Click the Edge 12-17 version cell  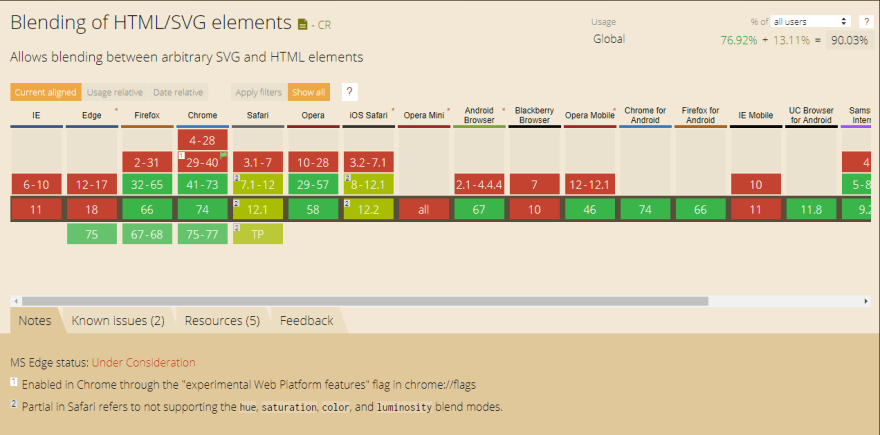click(91, 184)
